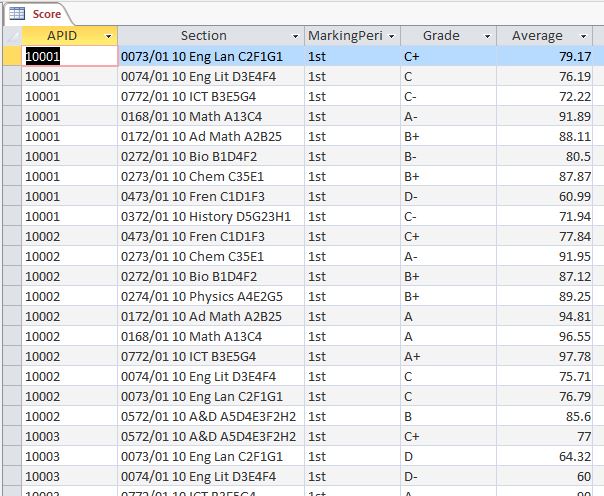Image resolution: width=604 pixels, height=496 pixels.
Task: Click the average value 91.89
Action: point(575,117)
